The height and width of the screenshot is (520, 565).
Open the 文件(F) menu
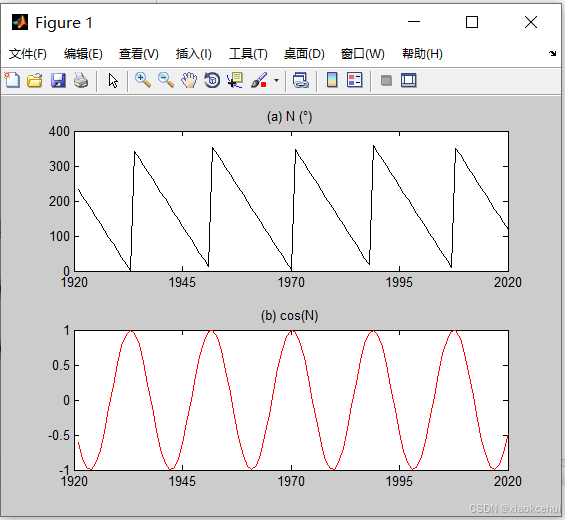[28, 54]
